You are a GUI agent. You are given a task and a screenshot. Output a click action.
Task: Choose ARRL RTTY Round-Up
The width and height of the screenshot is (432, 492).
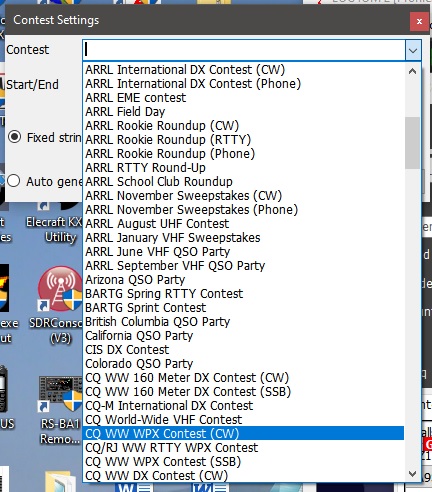pos(243,168)
